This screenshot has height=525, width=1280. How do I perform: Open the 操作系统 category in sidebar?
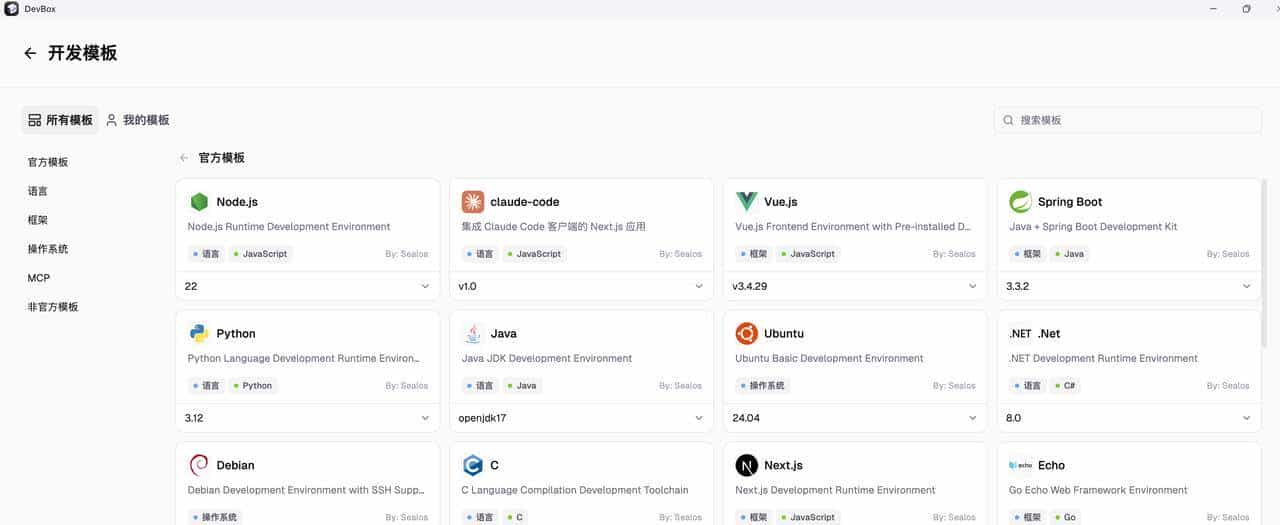48,249
